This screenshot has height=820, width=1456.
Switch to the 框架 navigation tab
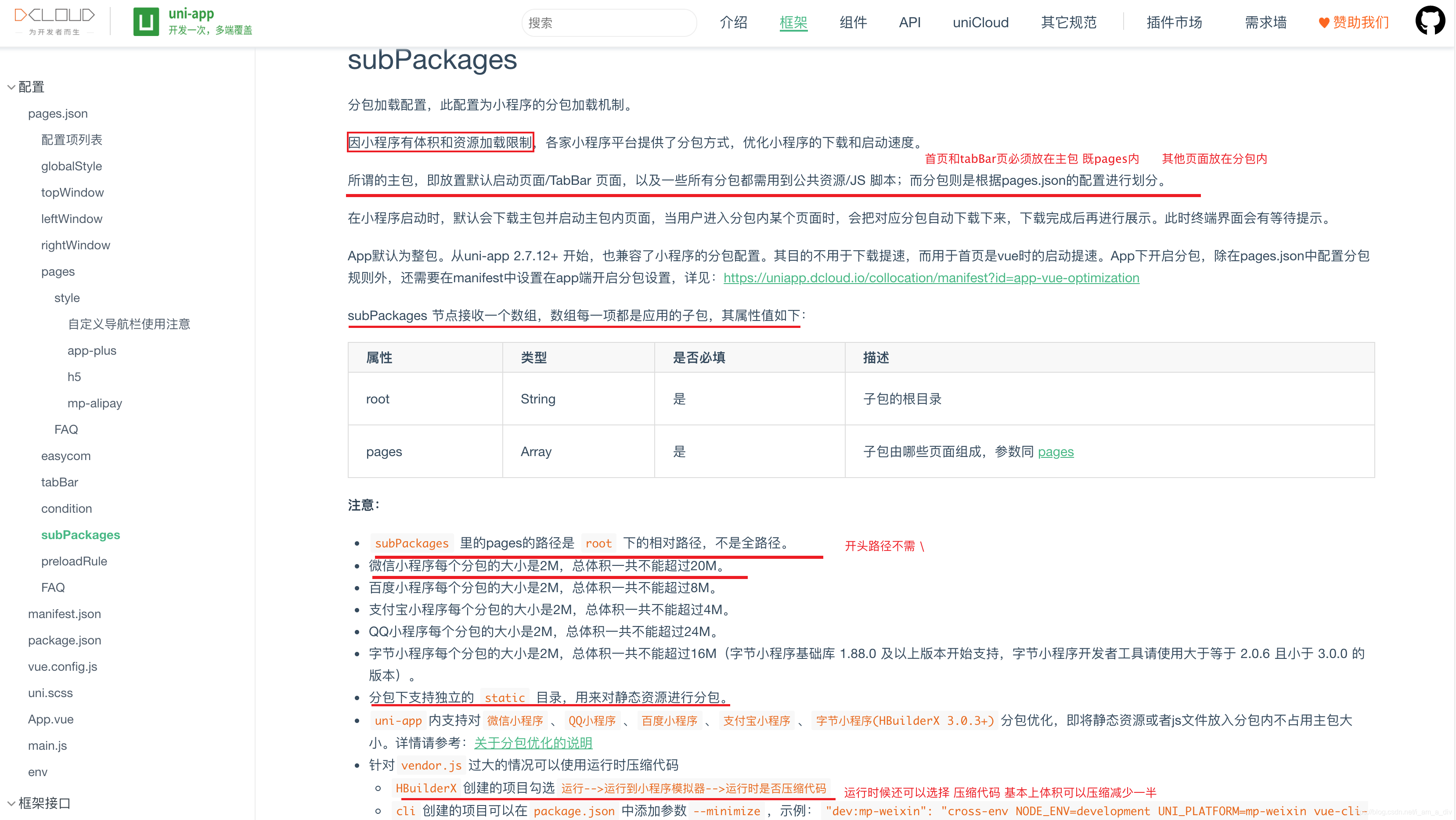click(x=793, y=22)
